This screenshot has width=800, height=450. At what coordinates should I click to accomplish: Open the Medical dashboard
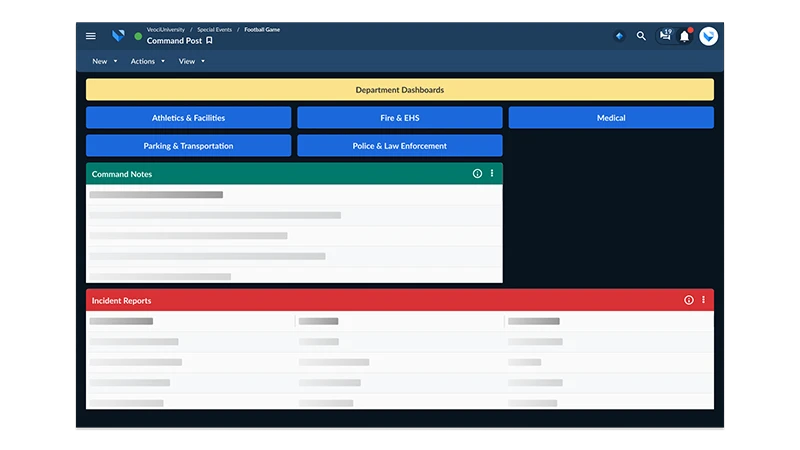(x=611, y=118)
